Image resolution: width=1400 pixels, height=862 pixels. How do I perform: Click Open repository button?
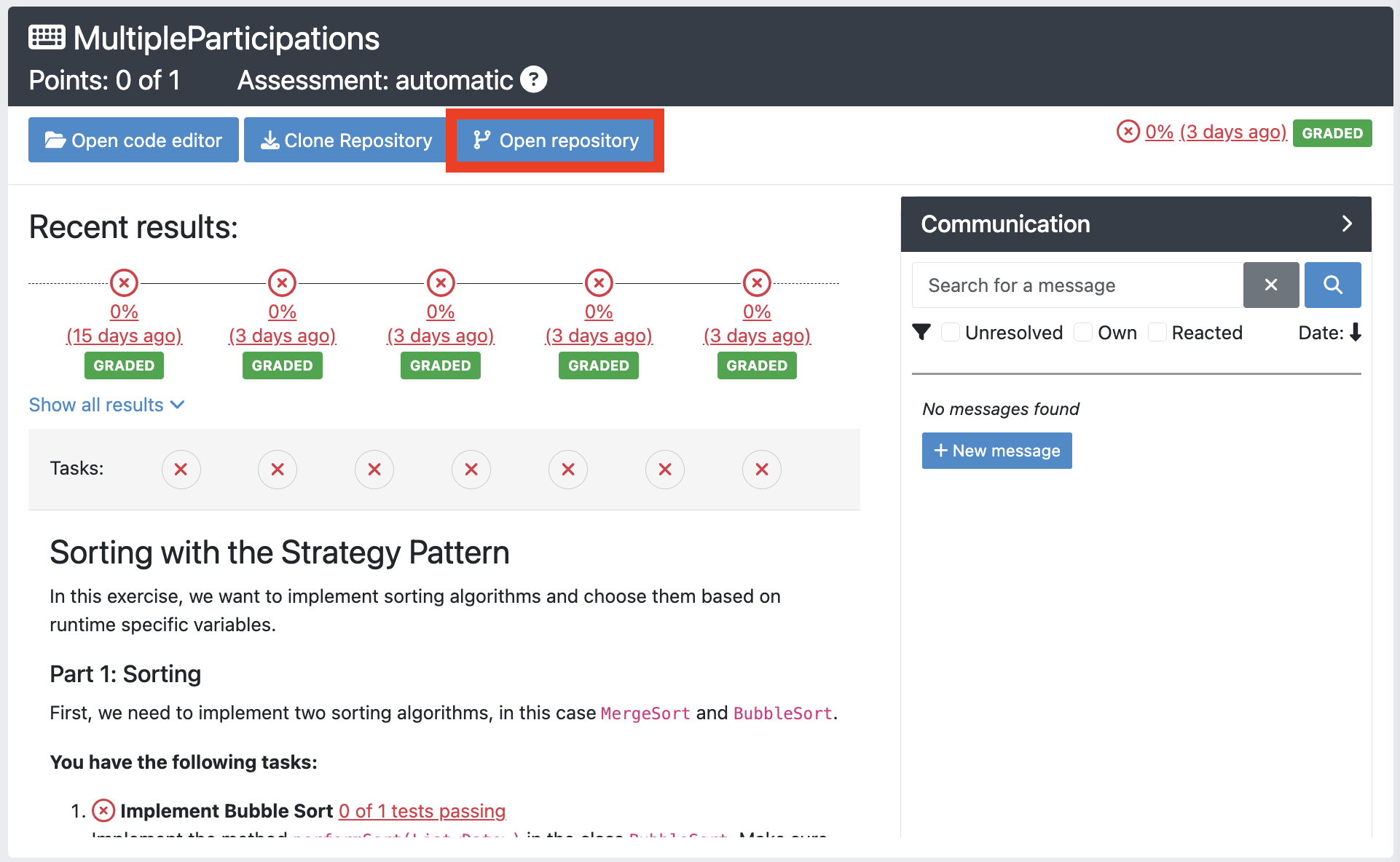(x=556, y=140)
